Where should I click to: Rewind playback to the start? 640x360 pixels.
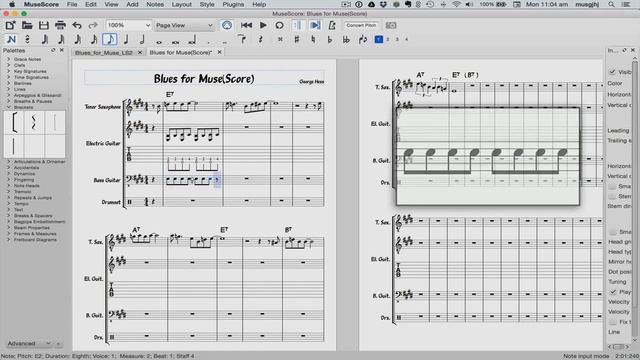(x=246, y=25)
